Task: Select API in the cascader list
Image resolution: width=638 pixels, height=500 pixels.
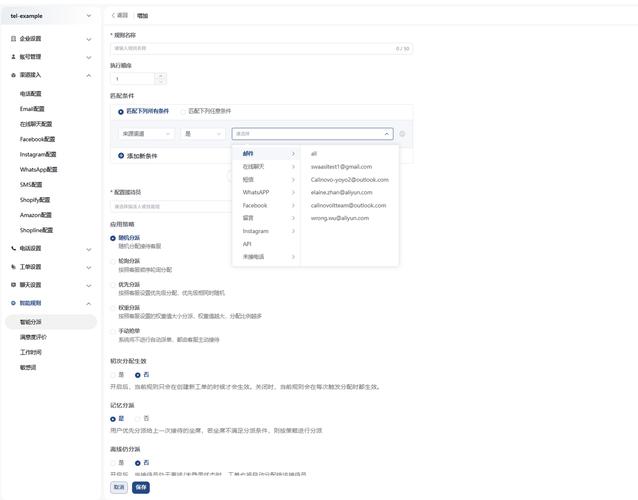Action: [x=267, y=244]
